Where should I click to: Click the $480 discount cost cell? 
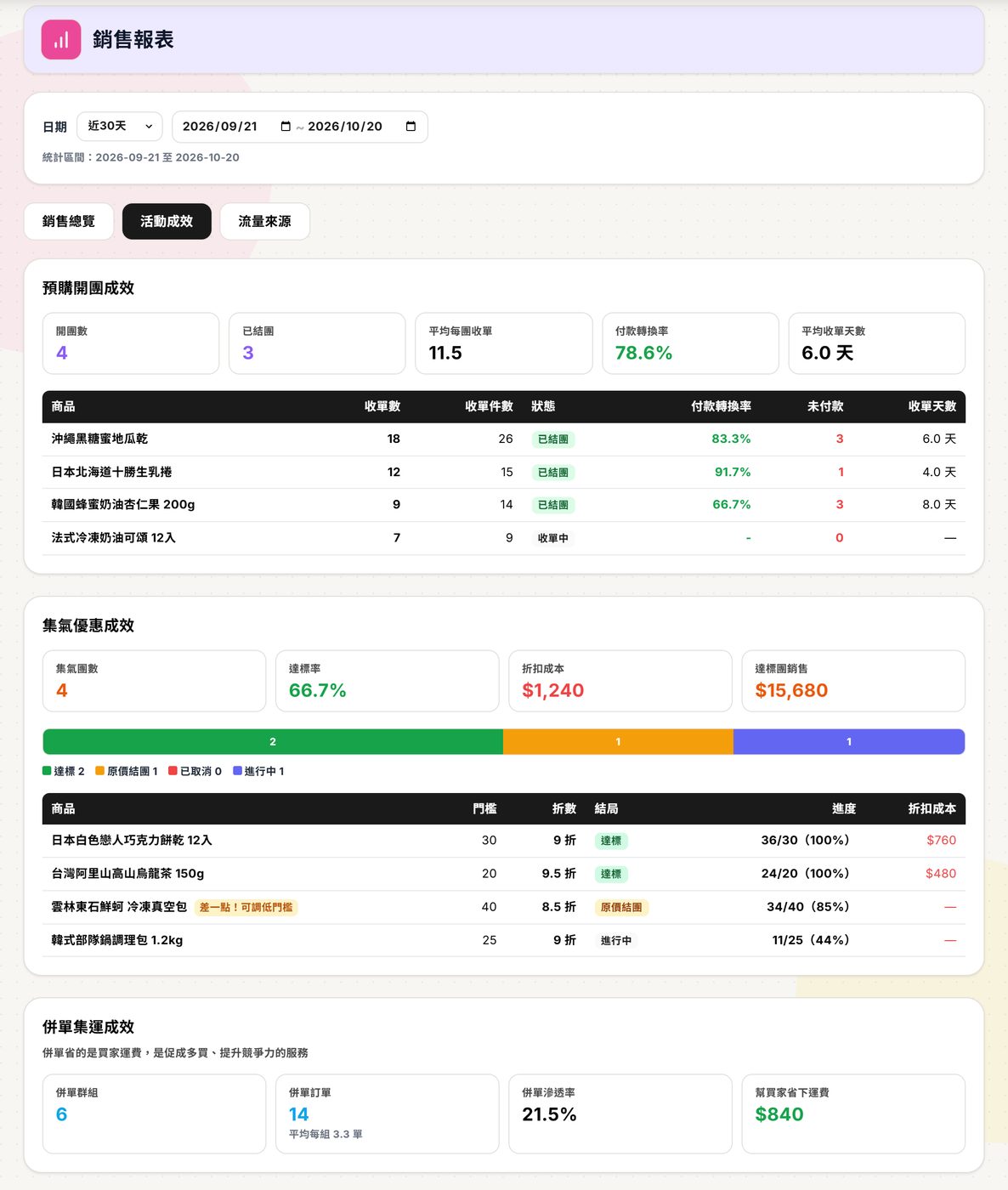click(941, 873)
